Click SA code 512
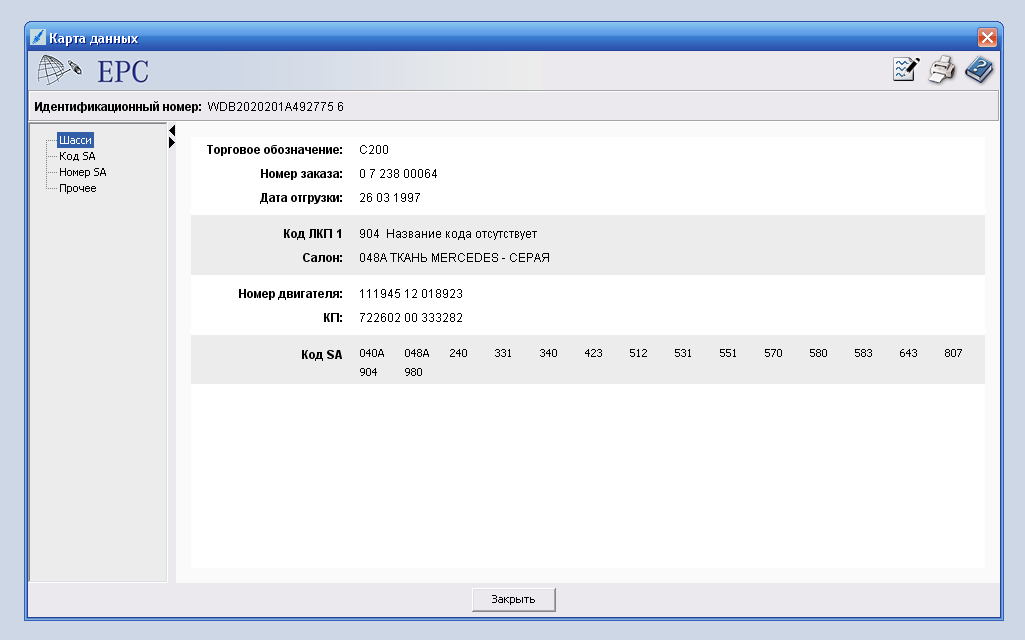The image size is (1025, 640). 638,353
